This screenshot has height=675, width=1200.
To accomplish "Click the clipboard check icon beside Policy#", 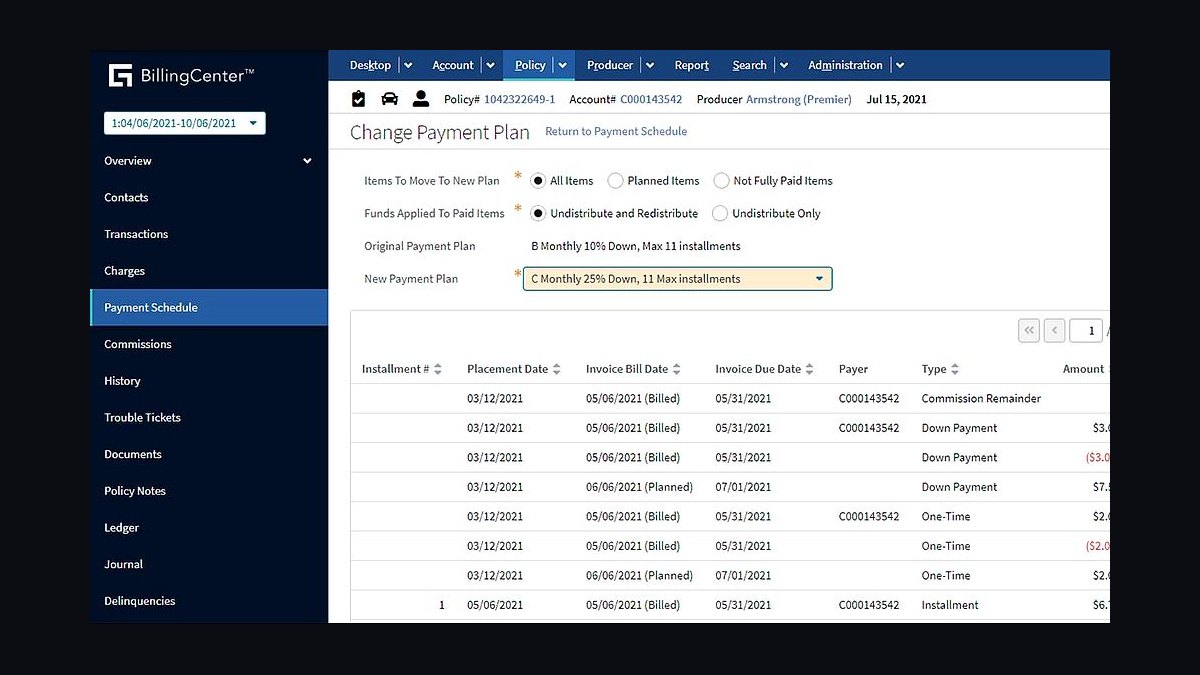I will click(x=359, y=99).
